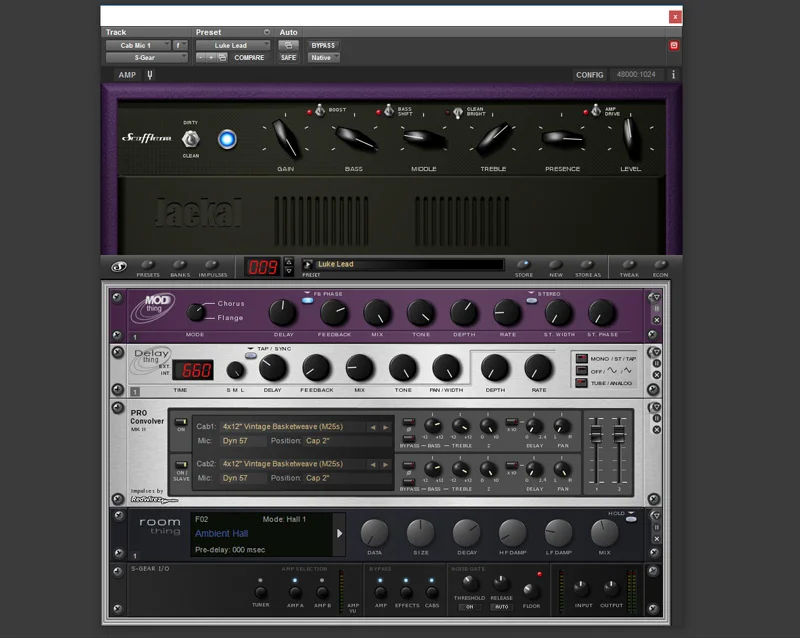The width and height of the screenshot is (800, 638).
Task: Remove the Delay Thing unit with its X
Action: pyautogui.click(x=657, y=375)
